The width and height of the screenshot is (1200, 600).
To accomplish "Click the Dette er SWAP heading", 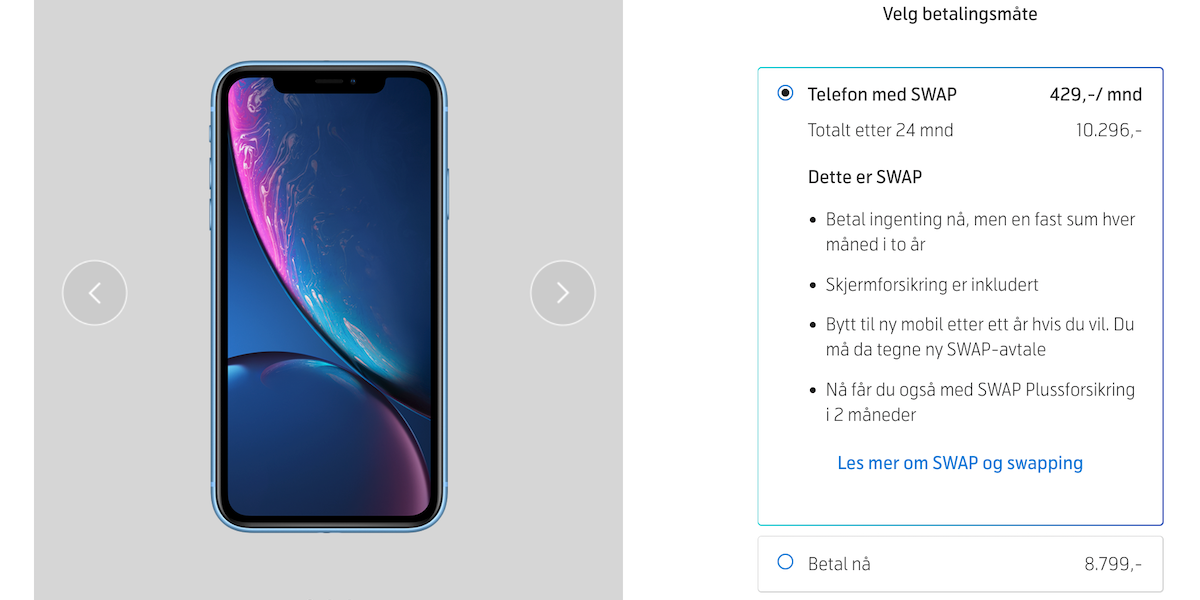I will tap(865, 177).
